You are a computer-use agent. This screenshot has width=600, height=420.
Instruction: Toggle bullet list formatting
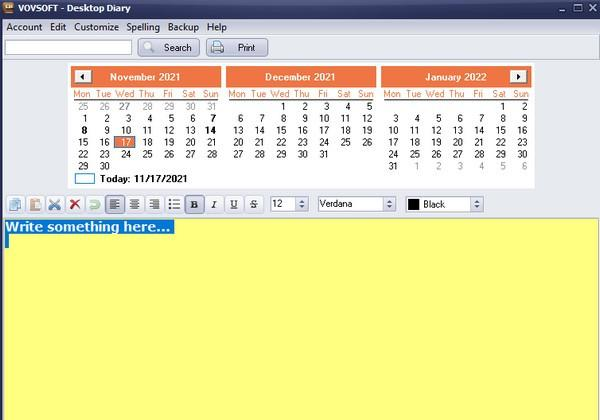point(174,204)
